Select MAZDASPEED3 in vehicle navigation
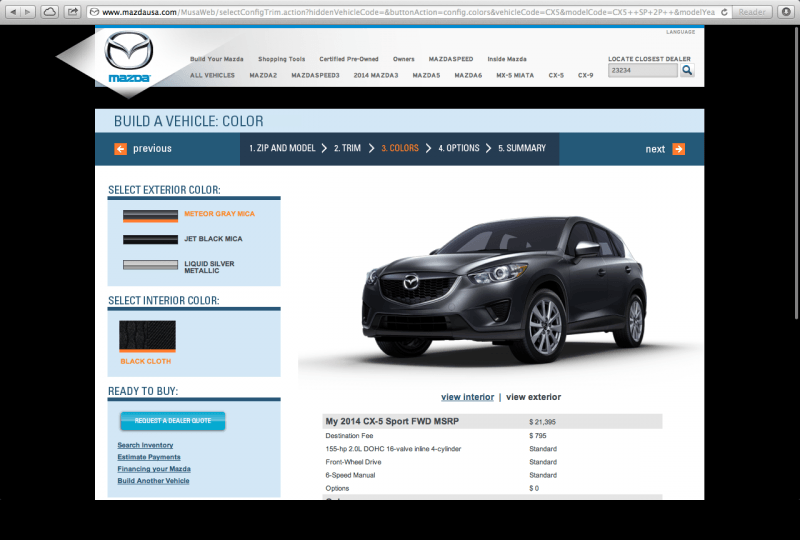The image size is (800, 540). (315, 75)
